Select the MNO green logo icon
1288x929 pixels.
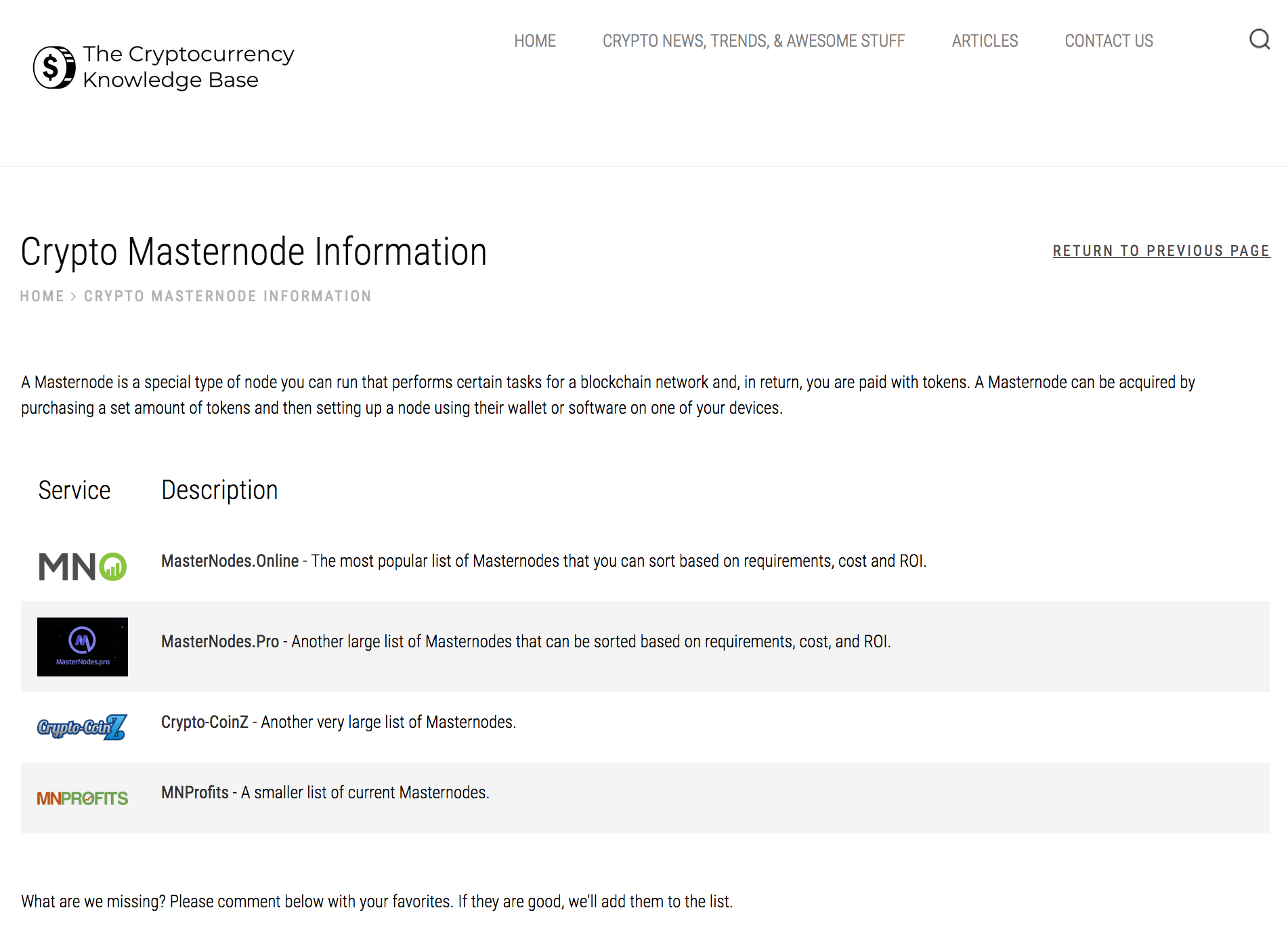pos(82,566)
